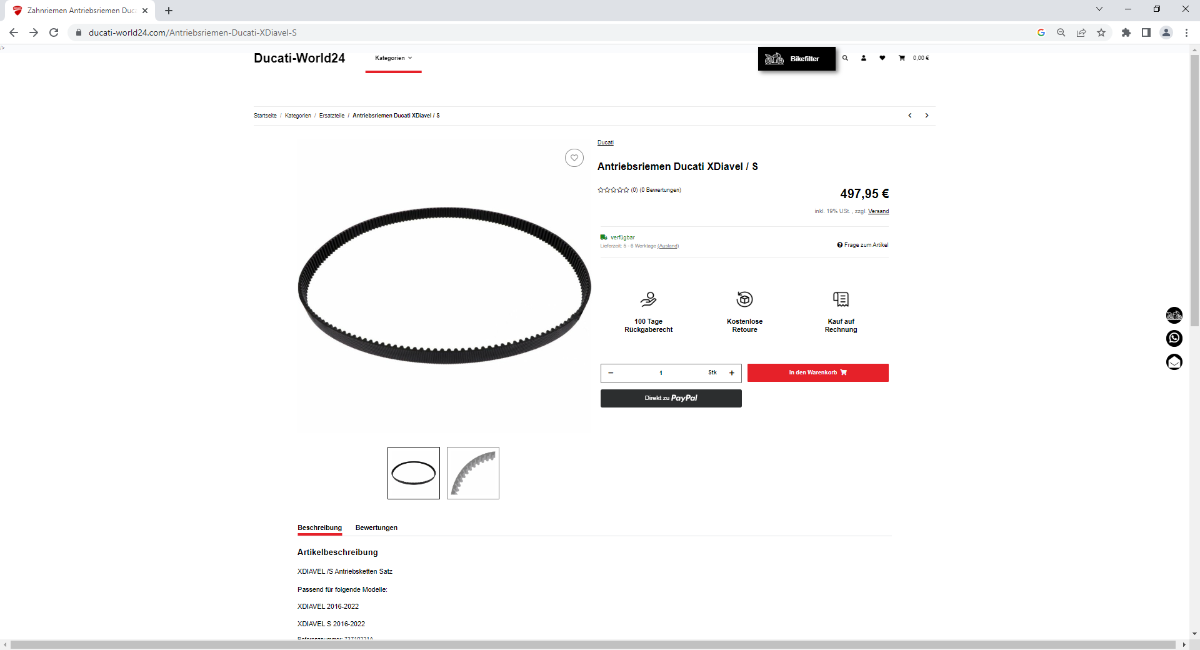Image resolution: width=1200 pixels, height=650 pixels.
Task: Select the belt teeth close-up thumbnail
Action: [473, 473]
